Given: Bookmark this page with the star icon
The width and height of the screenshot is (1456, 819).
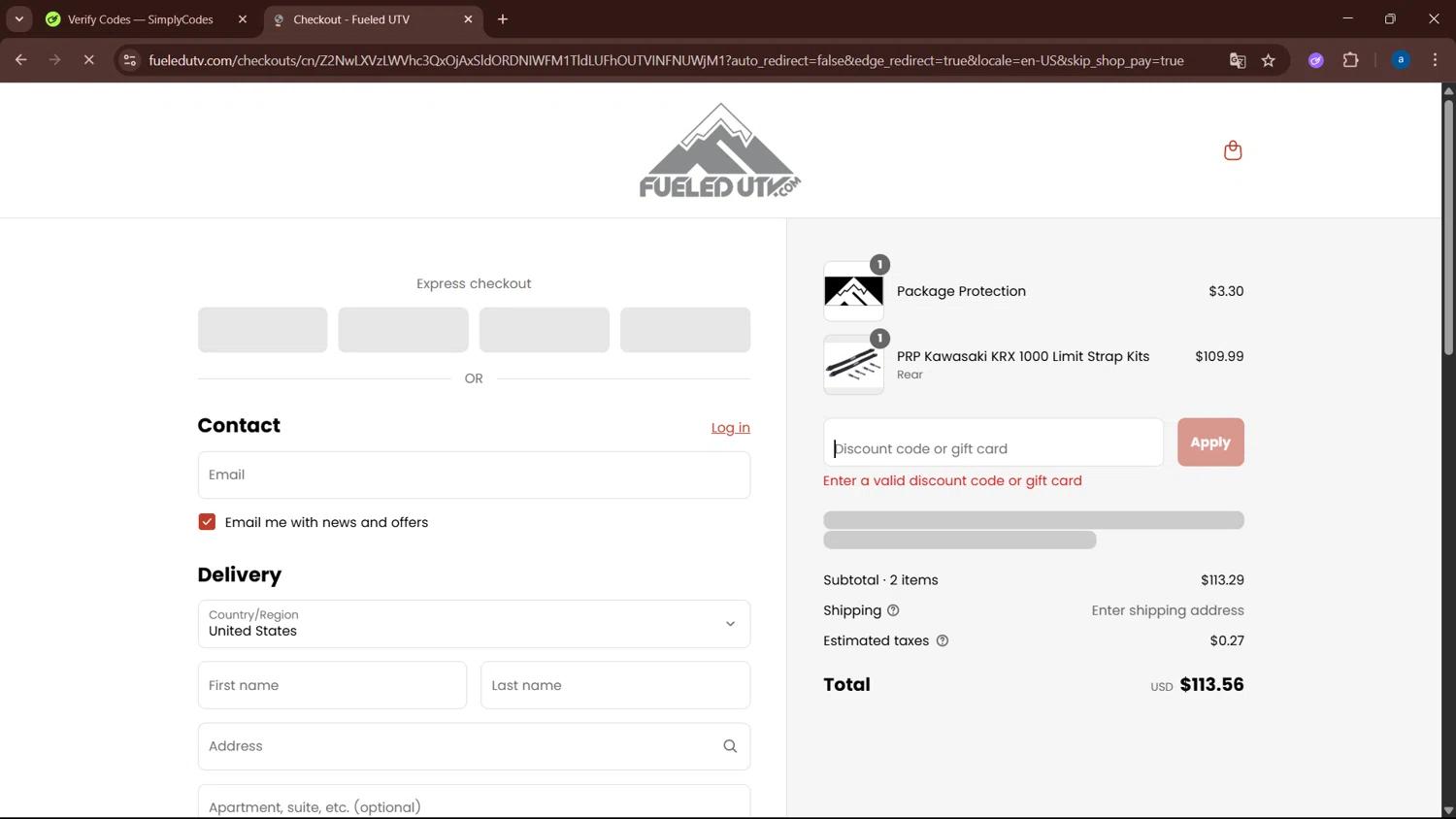Looking at the screenshot, I should (1268, 60).
